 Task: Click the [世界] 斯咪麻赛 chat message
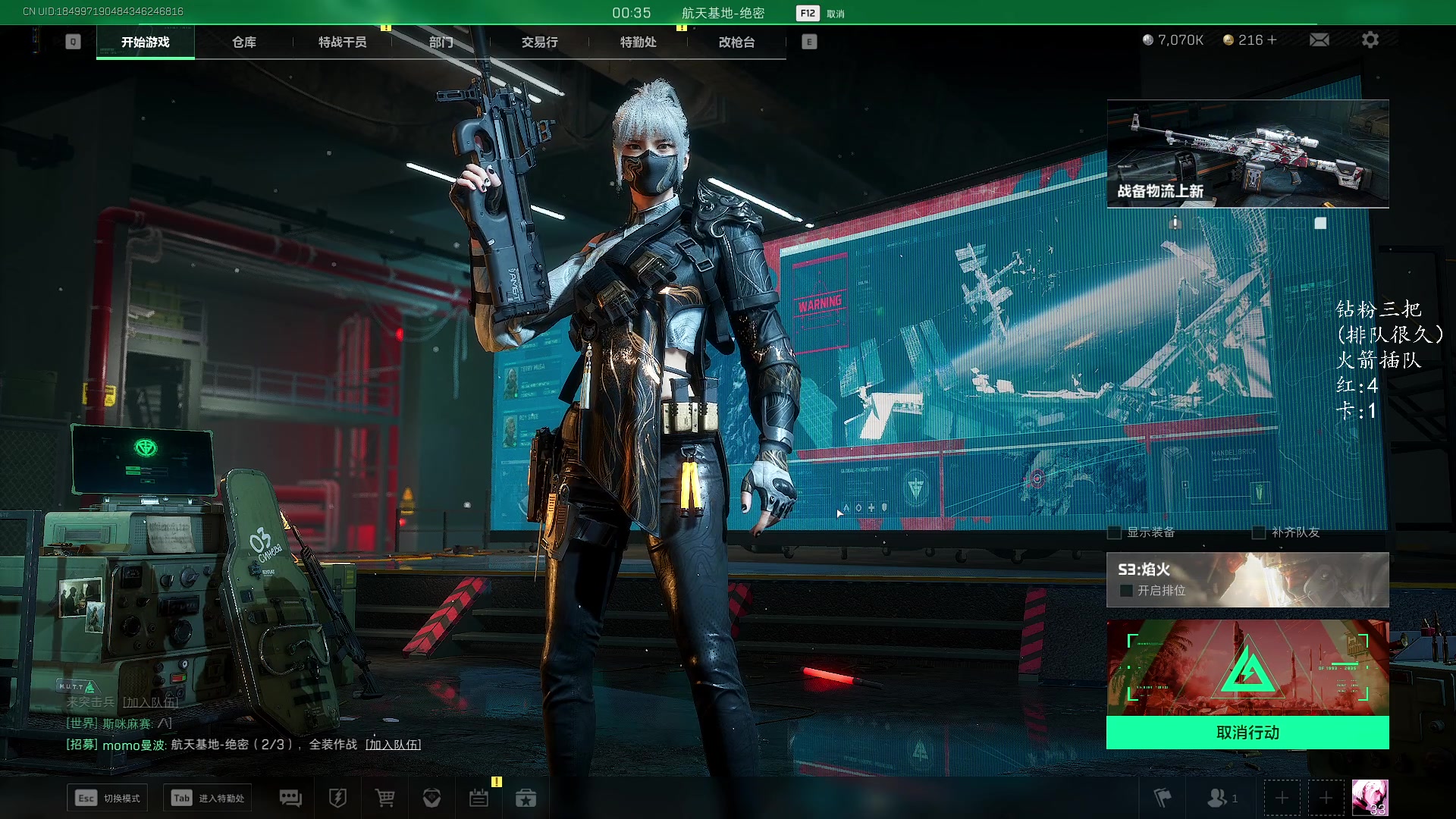click(119, 723)
